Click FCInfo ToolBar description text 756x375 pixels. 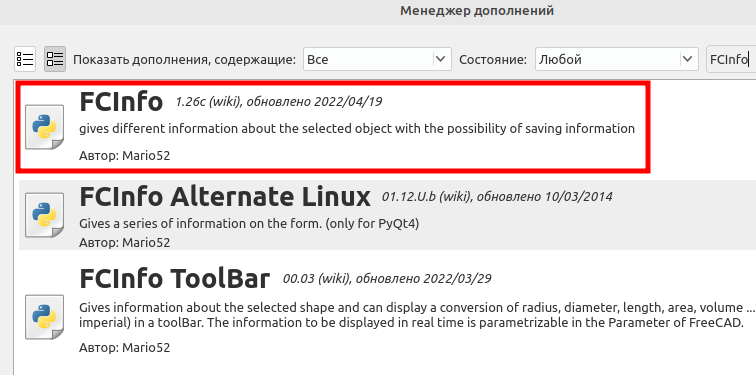click(x=417, y=315)
